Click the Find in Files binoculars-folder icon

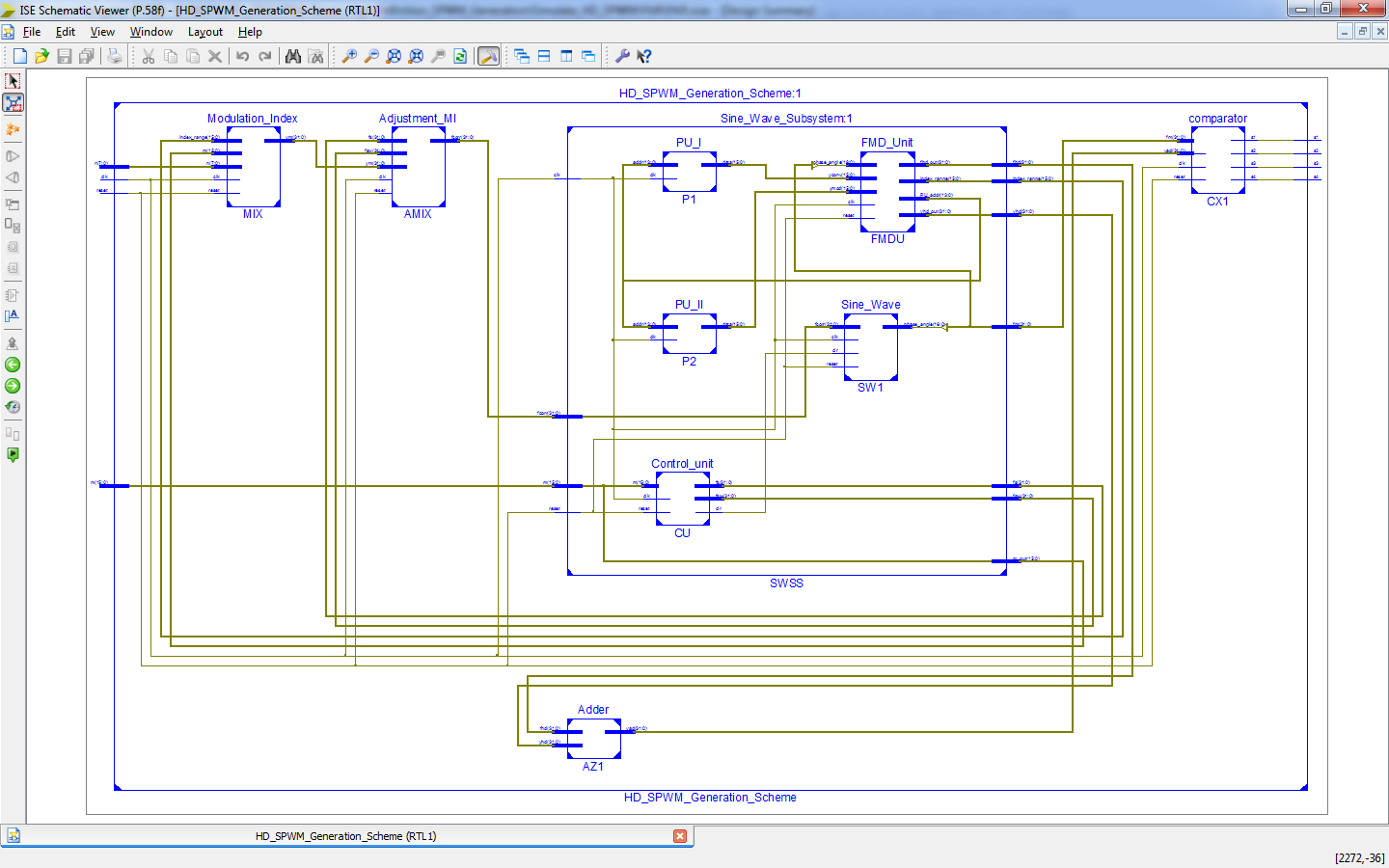315,56
